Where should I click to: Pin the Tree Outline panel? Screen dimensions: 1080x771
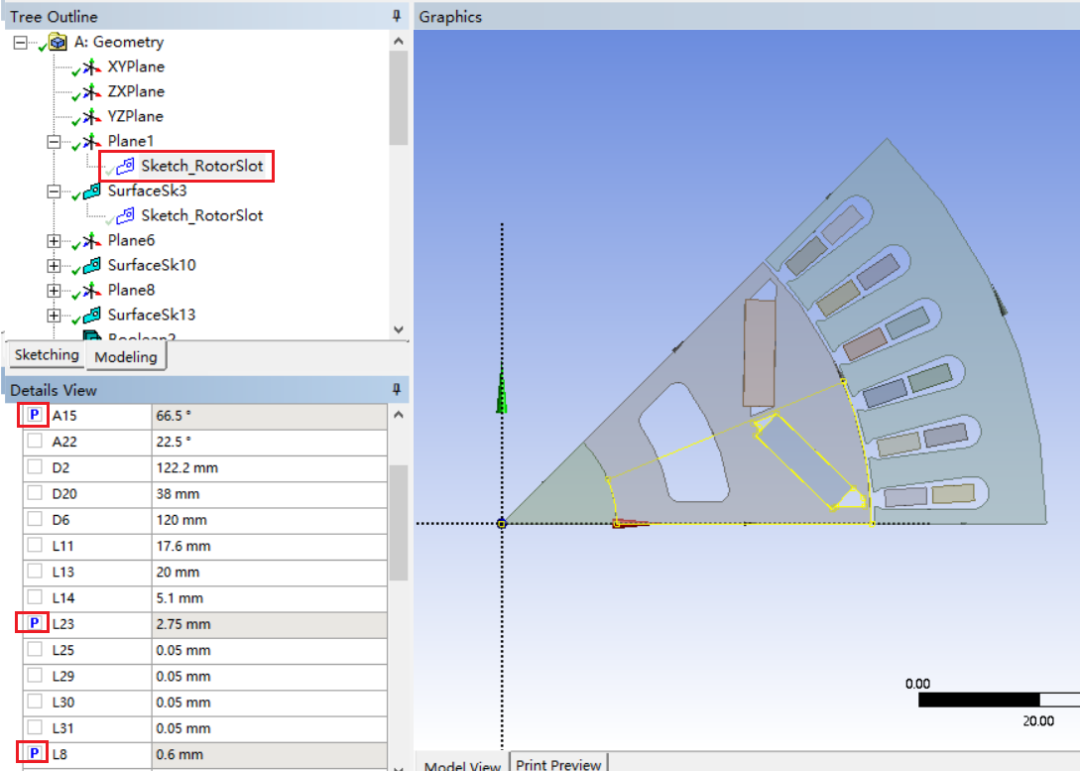[397, 16]
